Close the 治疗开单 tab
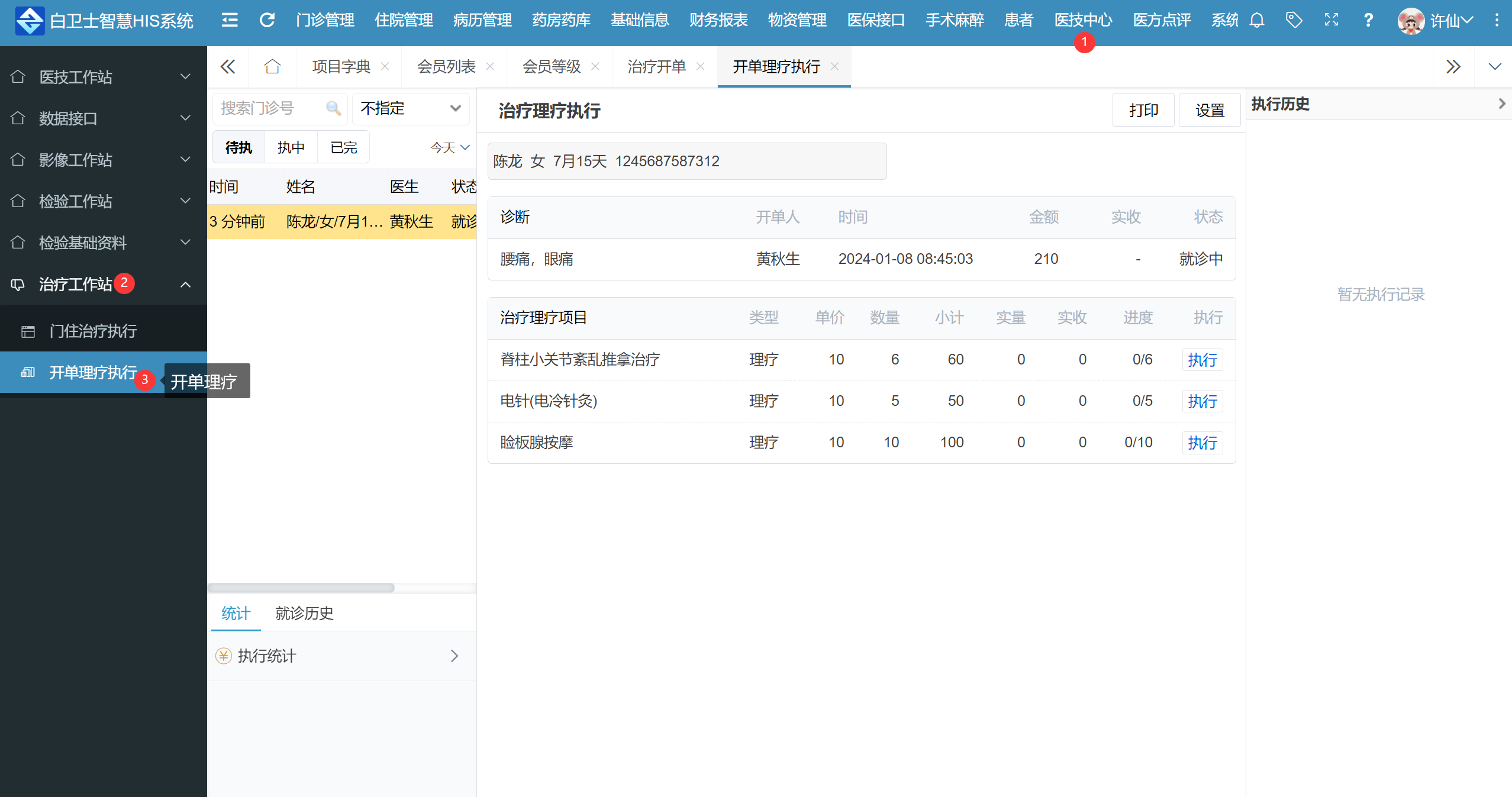1512x797 pixels. pos(701,66)
